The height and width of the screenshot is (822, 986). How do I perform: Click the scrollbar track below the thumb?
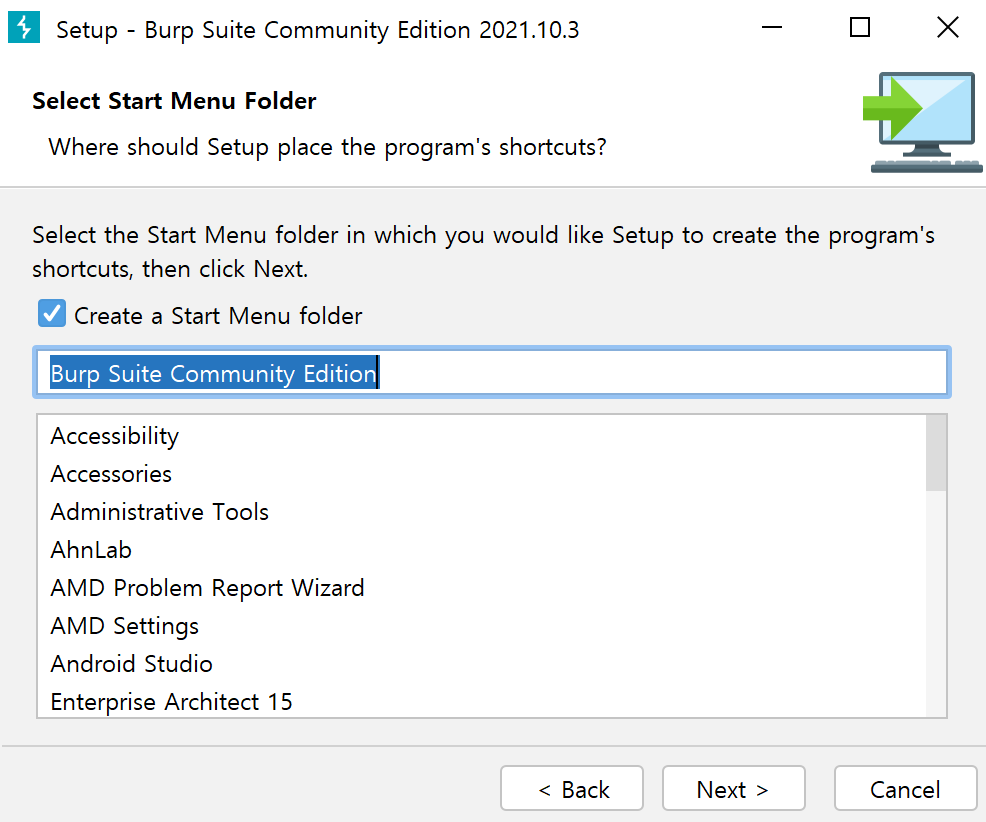[936, 603]
